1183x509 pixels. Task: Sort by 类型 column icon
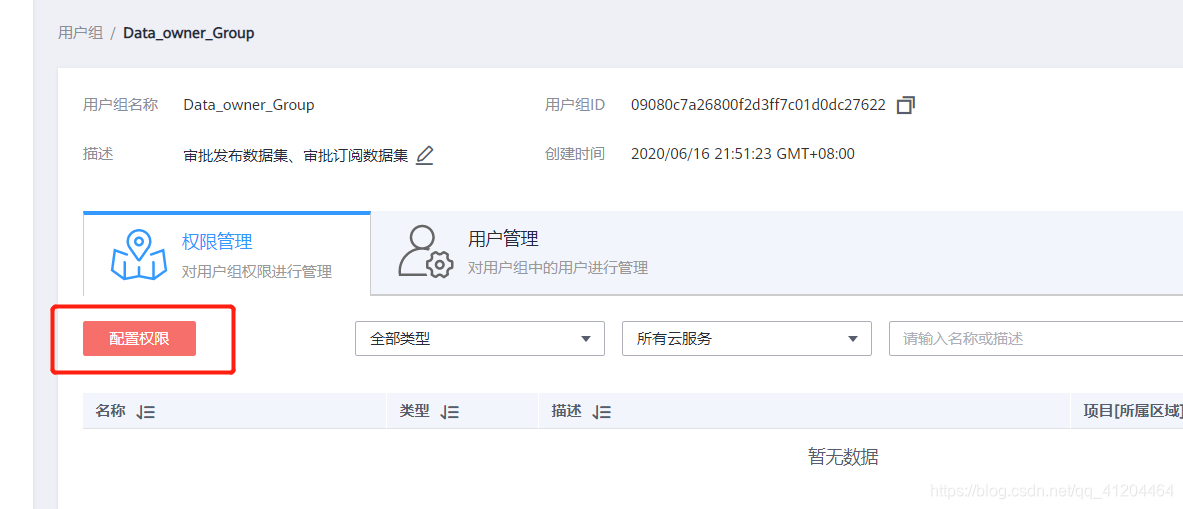450,412
